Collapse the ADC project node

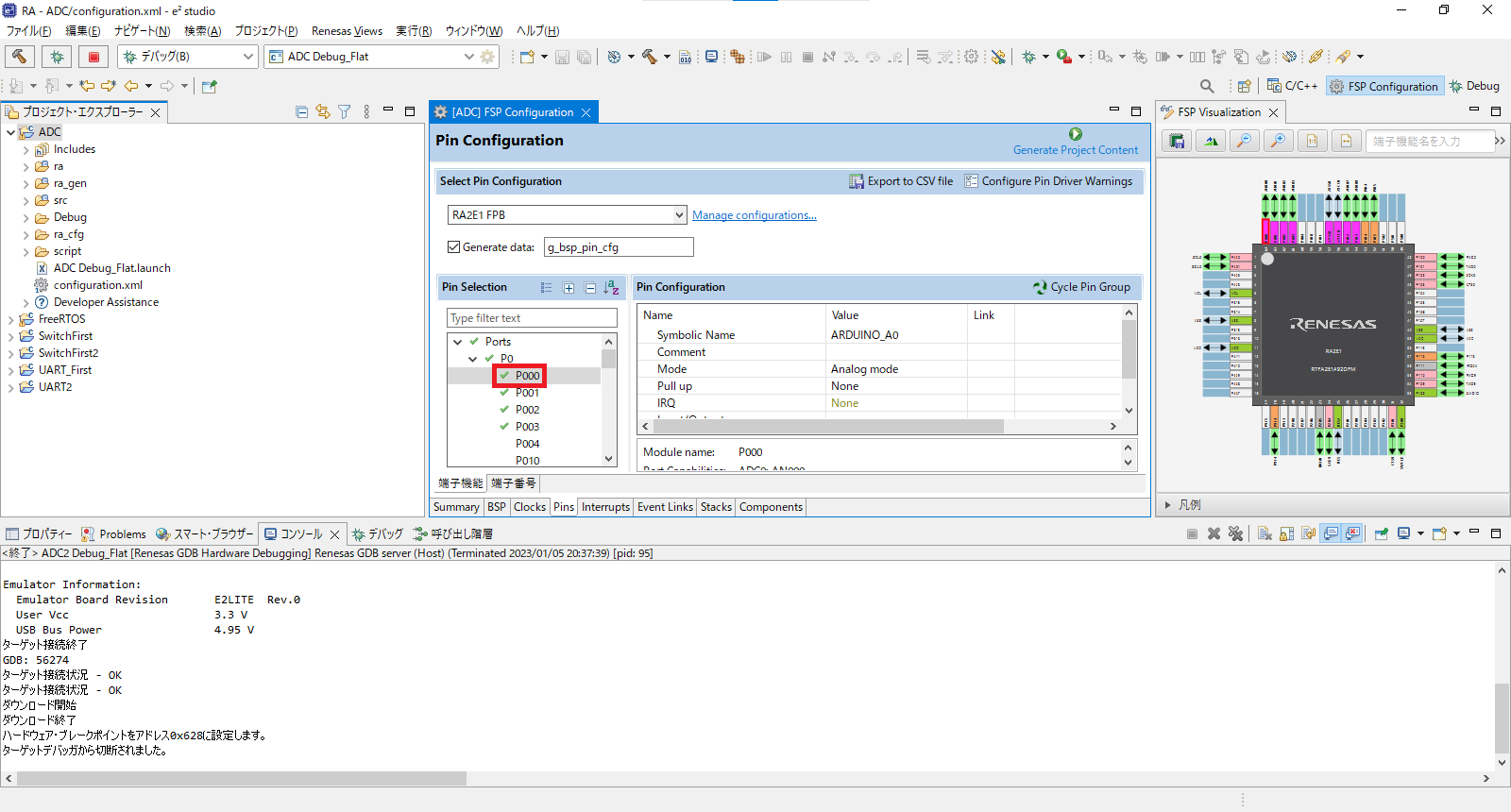click(x=11, y=132)
